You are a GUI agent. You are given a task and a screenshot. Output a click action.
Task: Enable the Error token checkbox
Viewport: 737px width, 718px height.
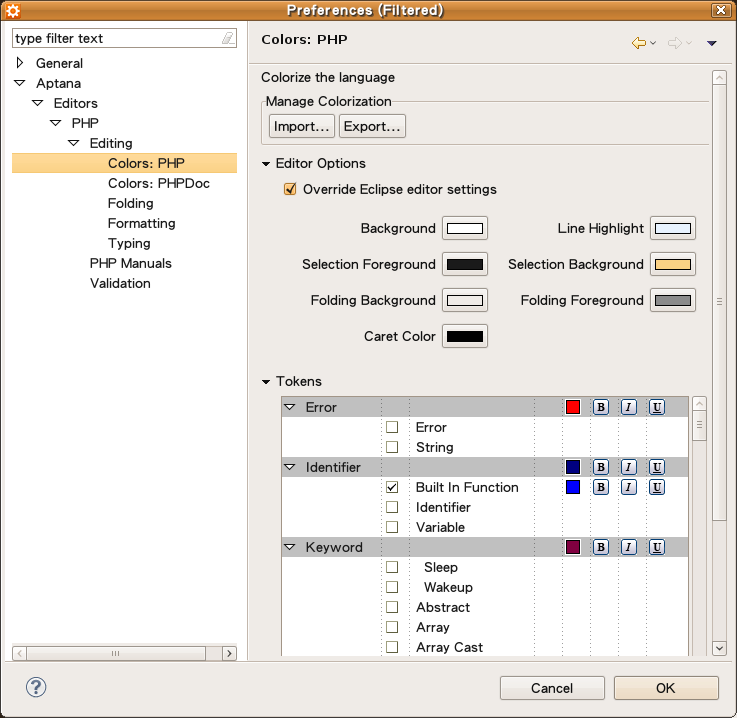[392, 427]
